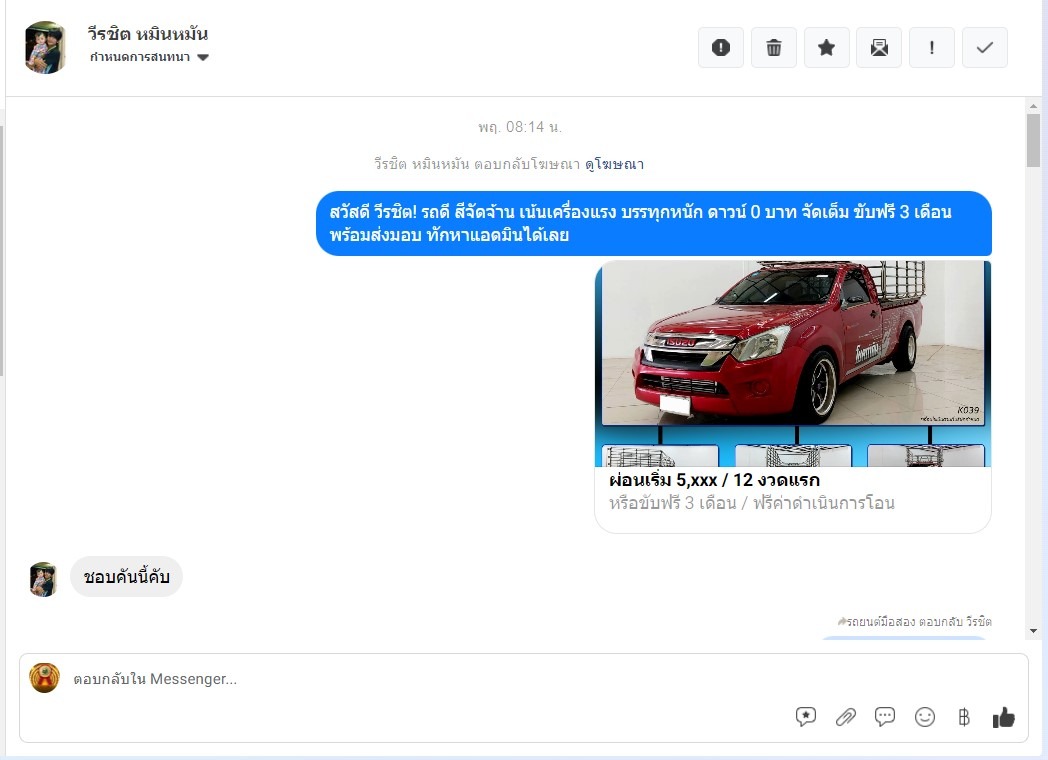Delete conversation using the trash icon
Screen dimensions: 1048x760
pos(773,48)
